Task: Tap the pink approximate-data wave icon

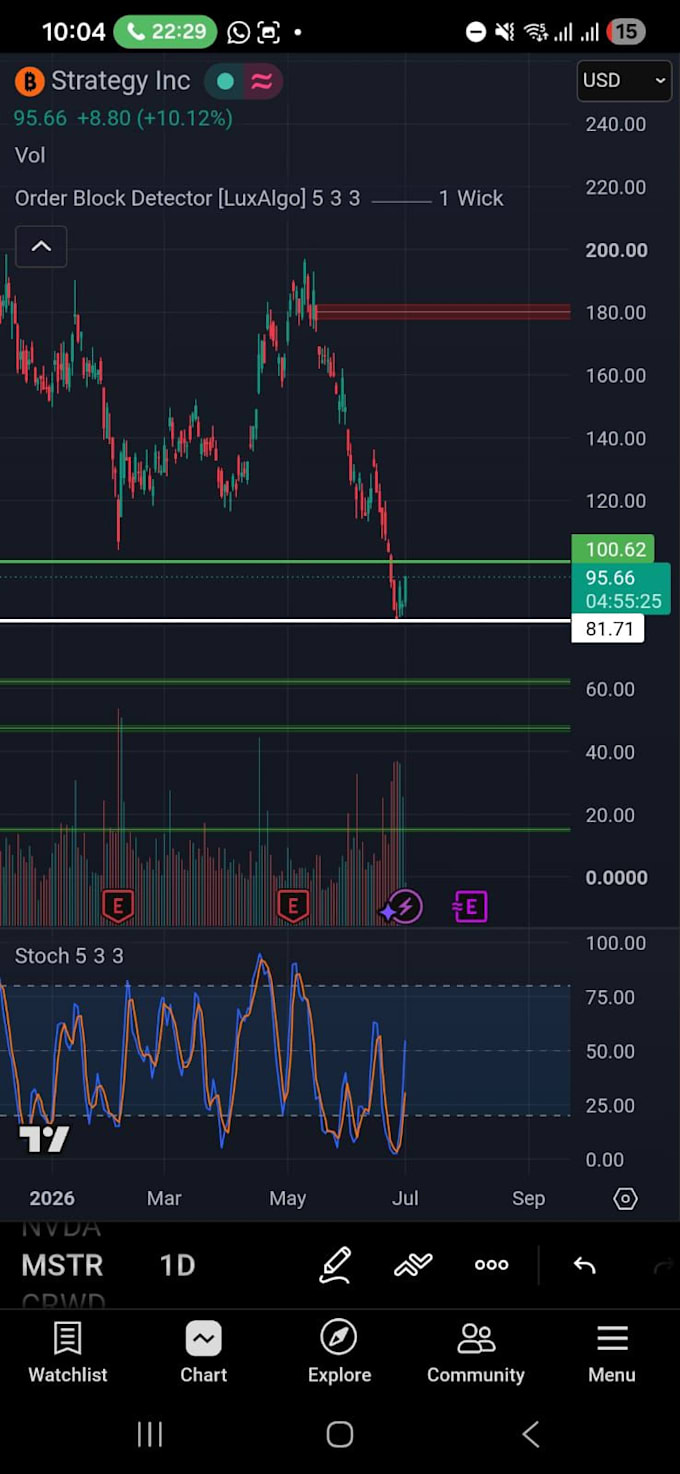Action: tap(262, 82)
